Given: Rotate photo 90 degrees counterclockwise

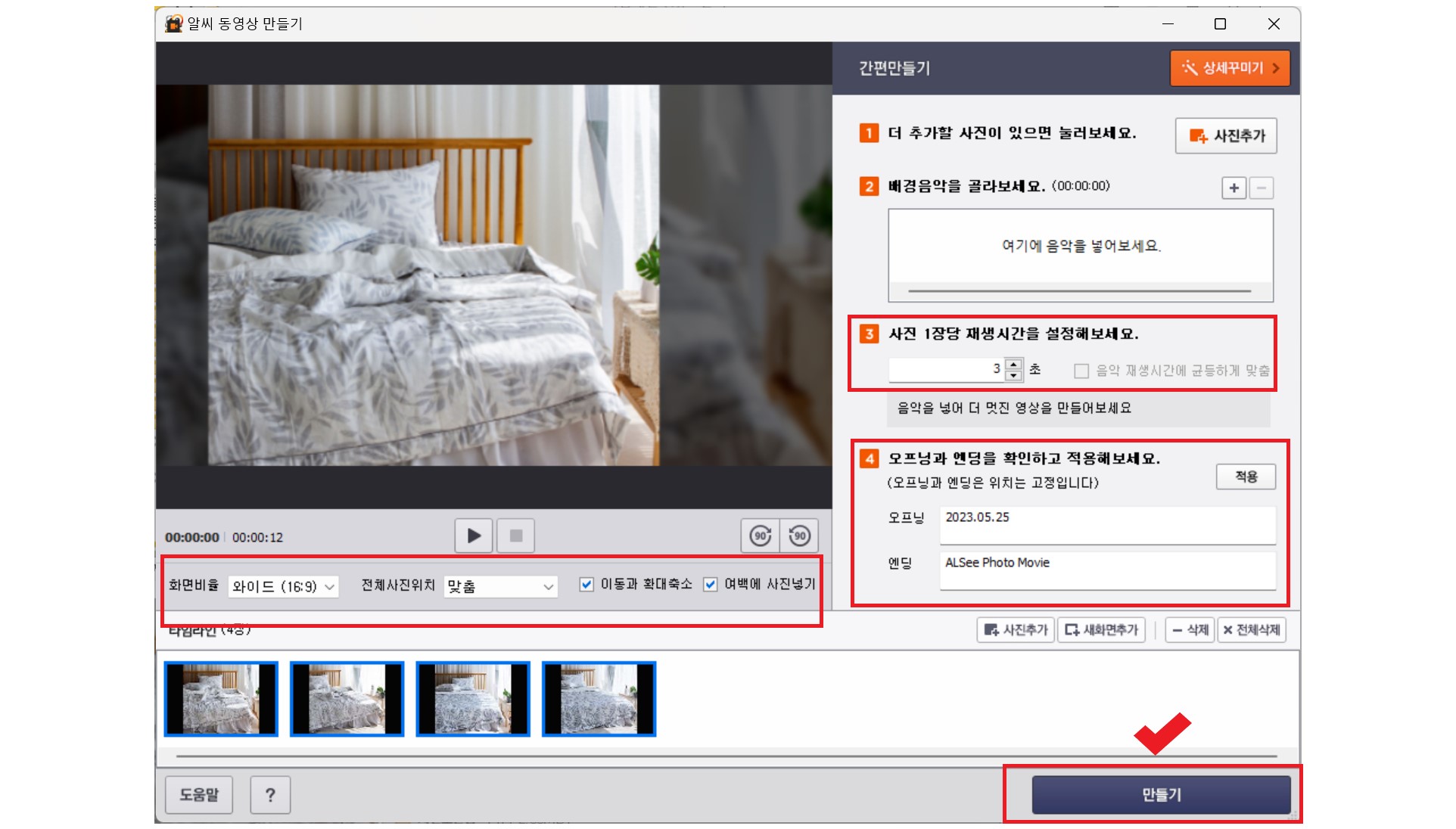Looking at the screenshot, I should (799, 536).
